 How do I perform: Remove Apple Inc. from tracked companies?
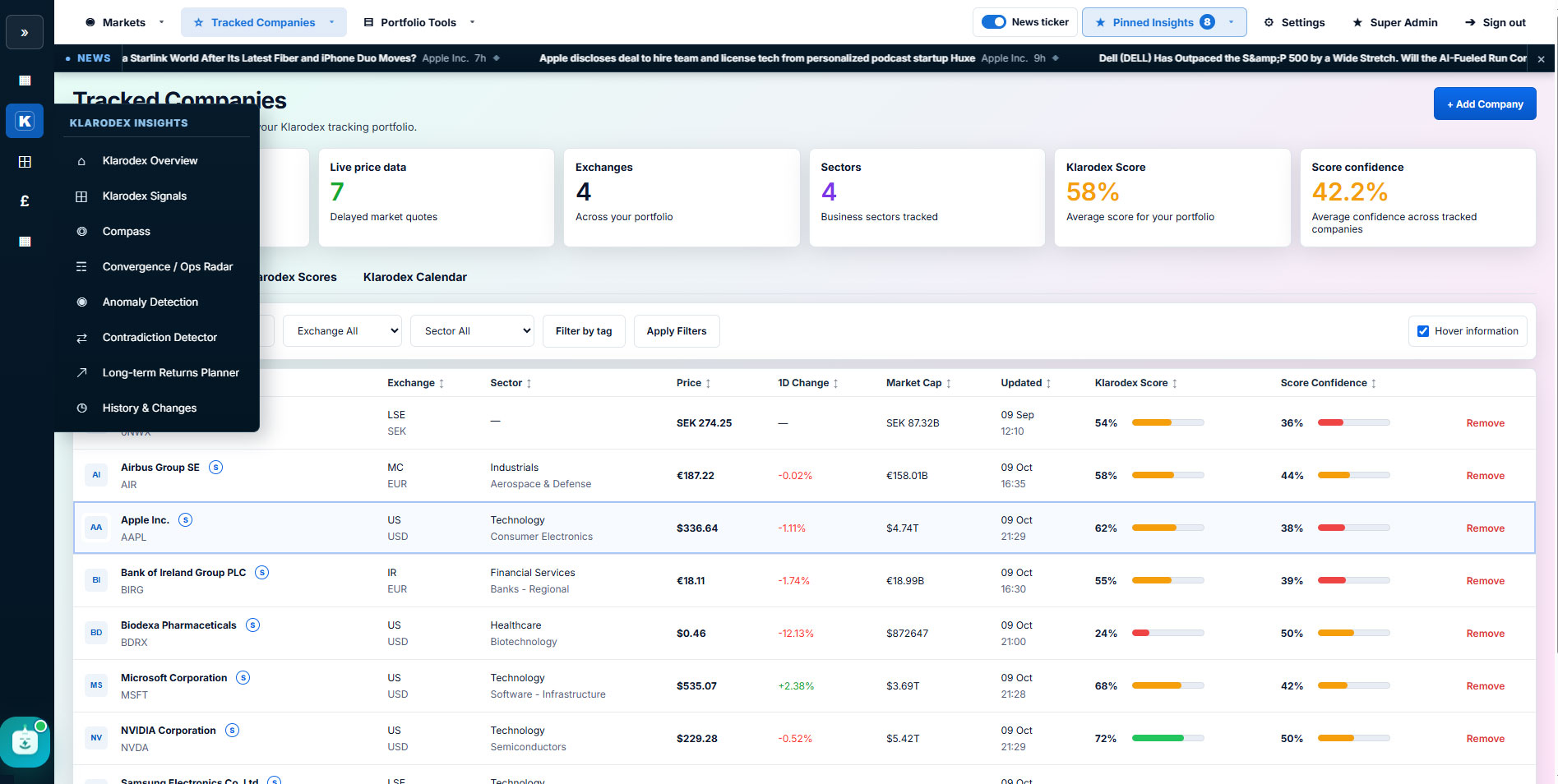[1485, 528]
